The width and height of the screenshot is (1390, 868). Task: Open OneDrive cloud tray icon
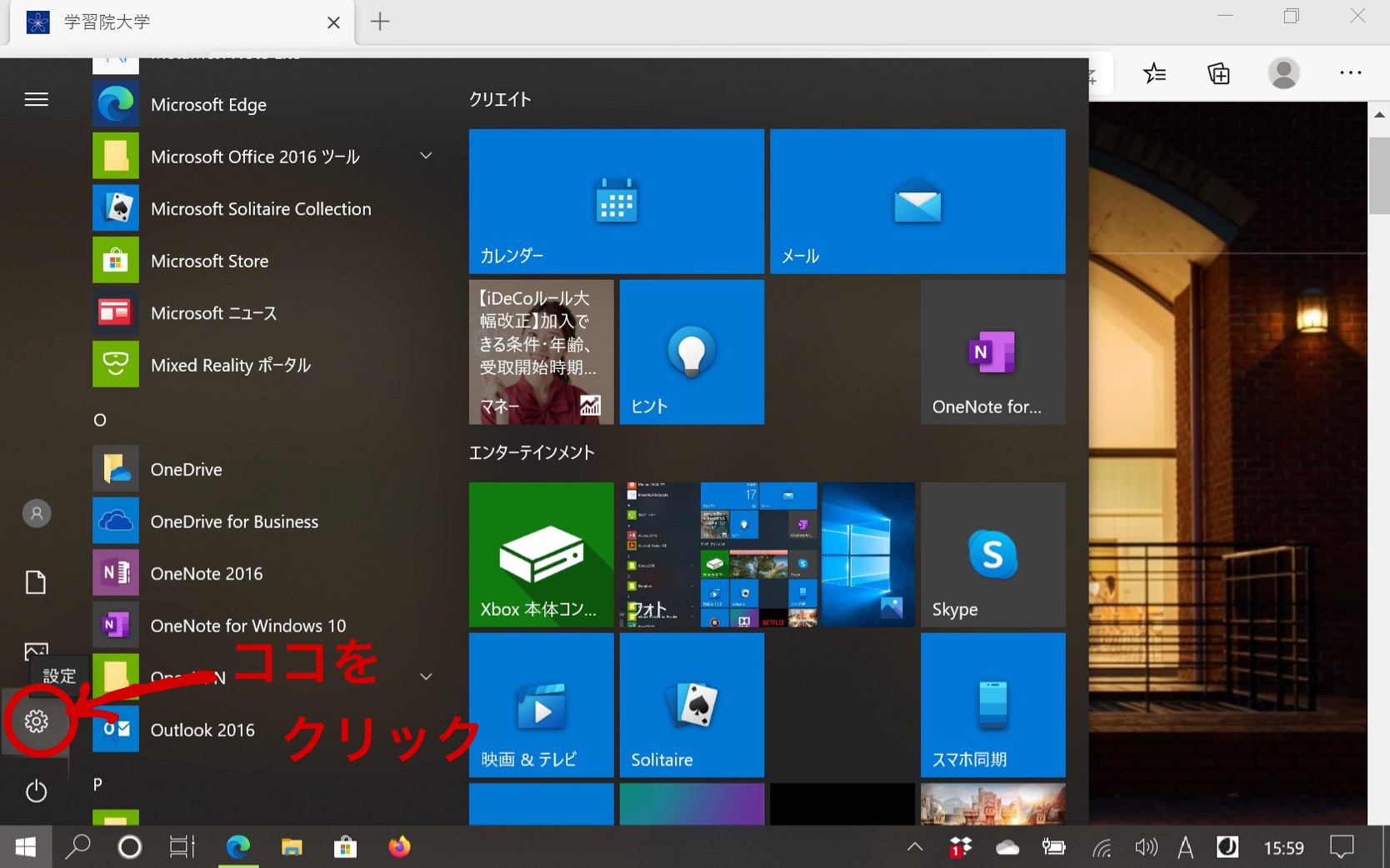(1007, 847)
